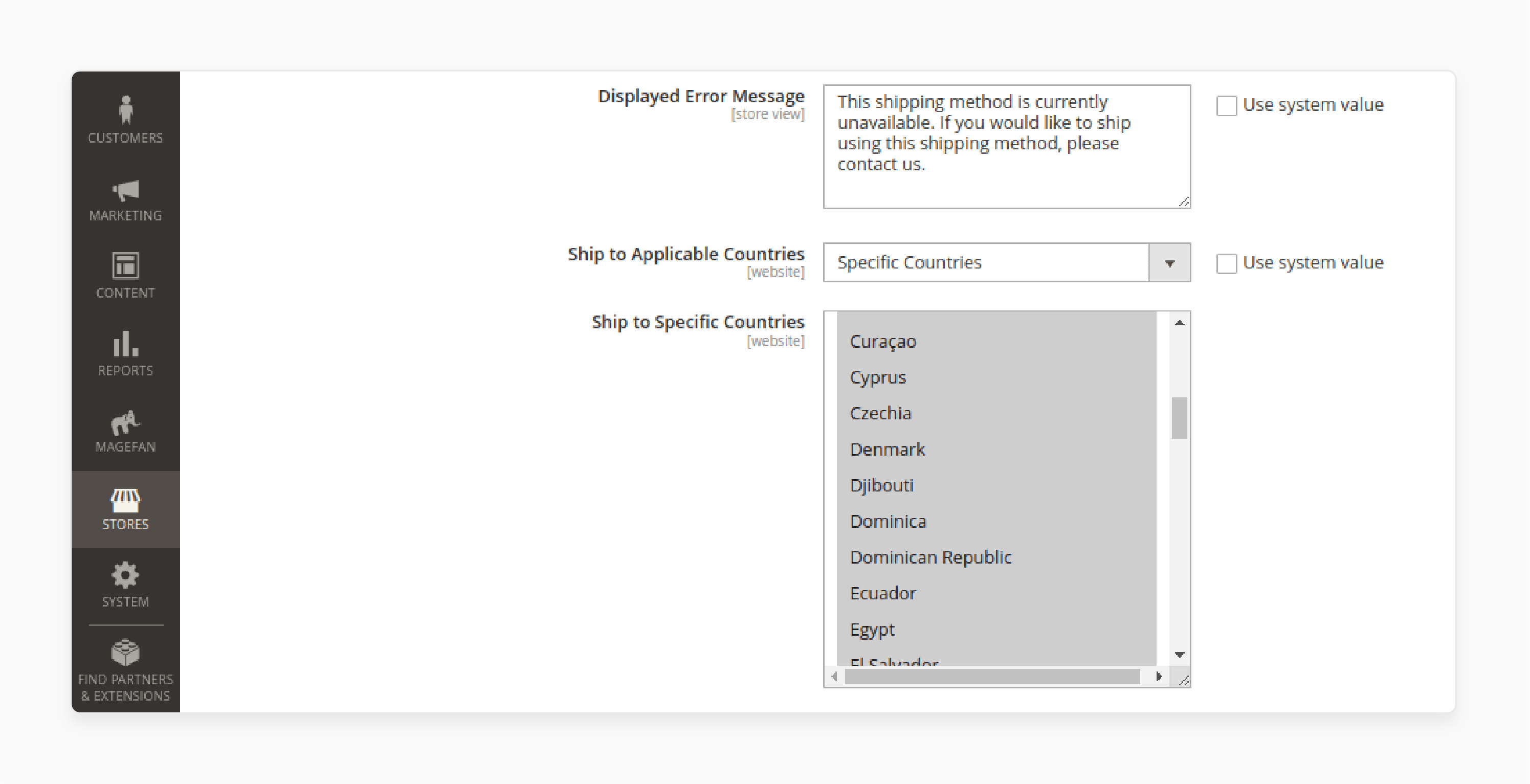
Task: Check Use system value for Displayed Error Message
Action: (x=1227, y=106)
